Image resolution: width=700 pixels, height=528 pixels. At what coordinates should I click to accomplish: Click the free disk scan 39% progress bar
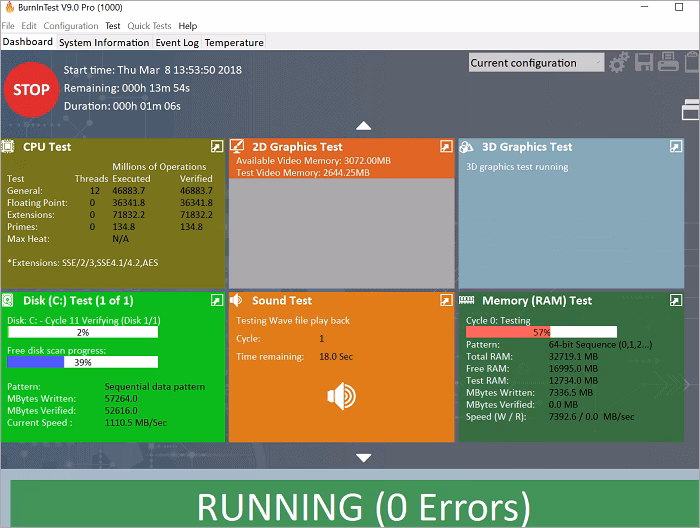(x=83, y=362)
